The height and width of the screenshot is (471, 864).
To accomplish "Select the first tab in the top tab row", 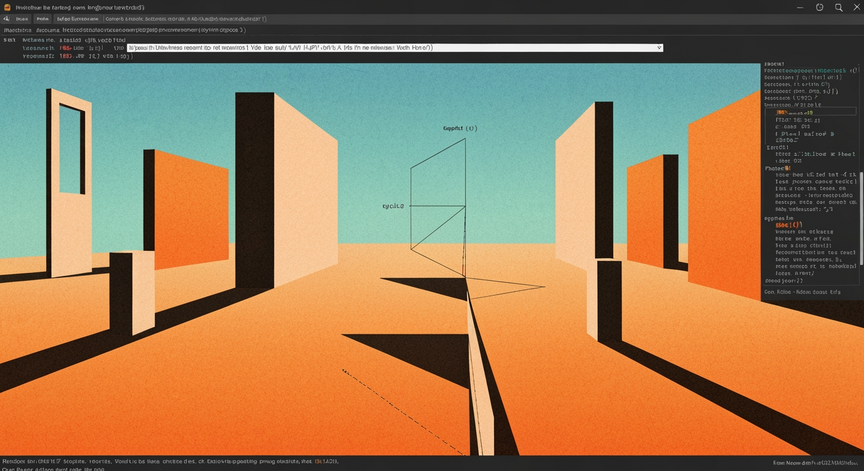I will [22, 19].
